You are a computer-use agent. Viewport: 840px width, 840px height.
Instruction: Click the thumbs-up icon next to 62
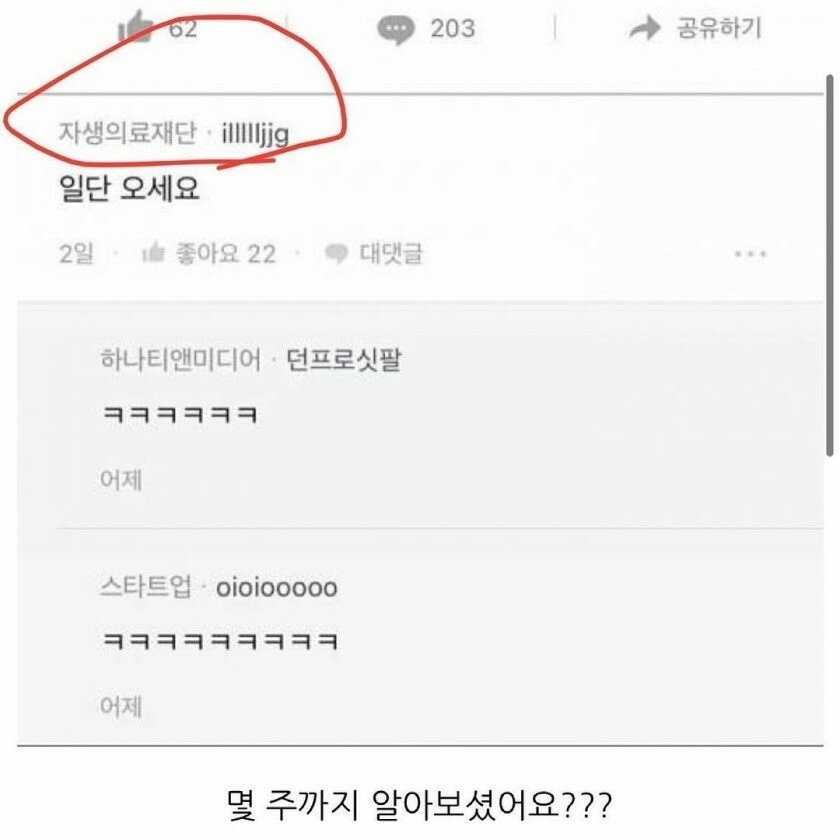[x=136, y=26]
